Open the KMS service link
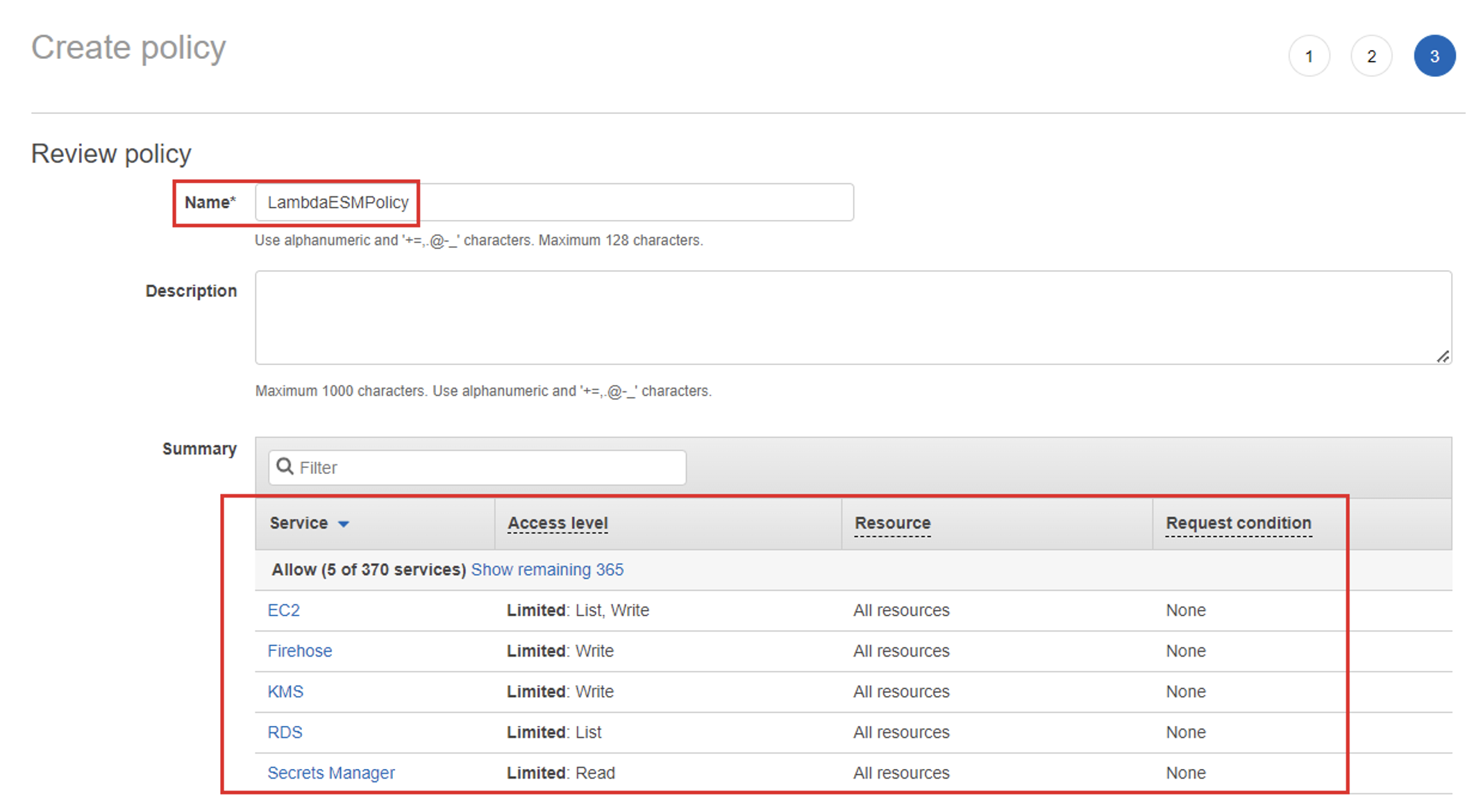This screenshot has width=1483, height=812. [285, 692]
